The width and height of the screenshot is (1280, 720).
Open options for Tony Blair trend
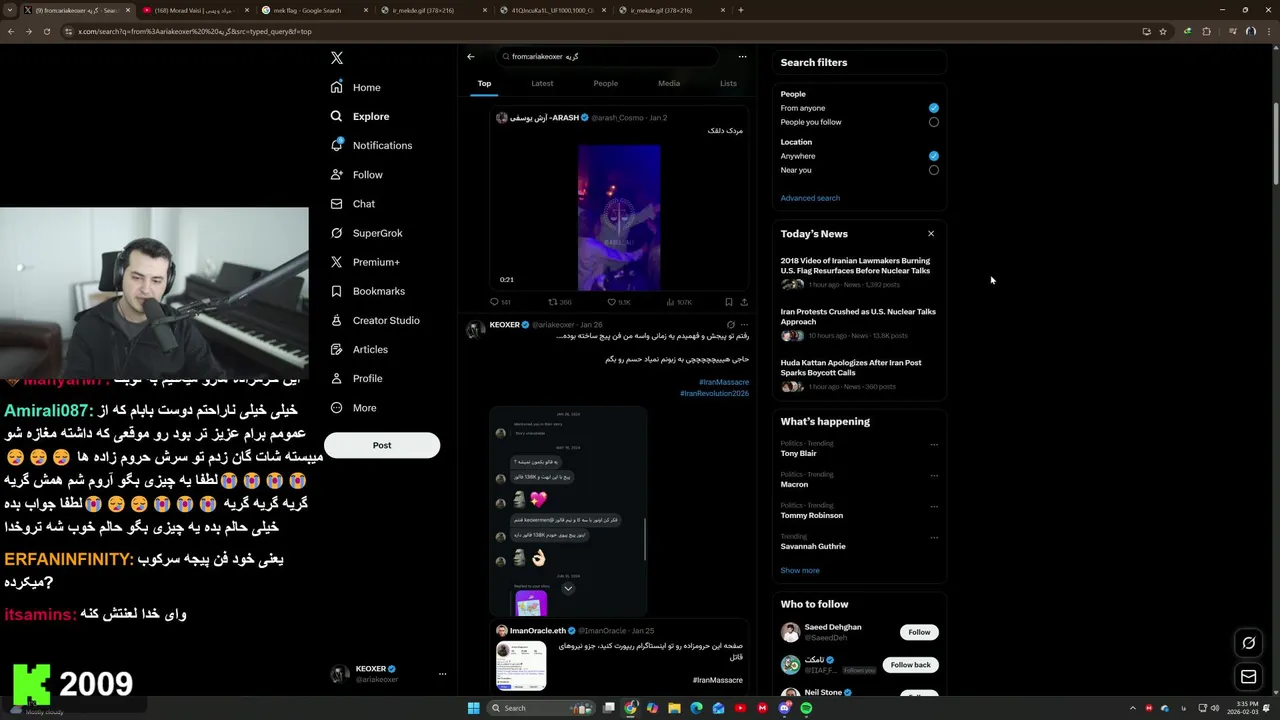coord(934,445)
